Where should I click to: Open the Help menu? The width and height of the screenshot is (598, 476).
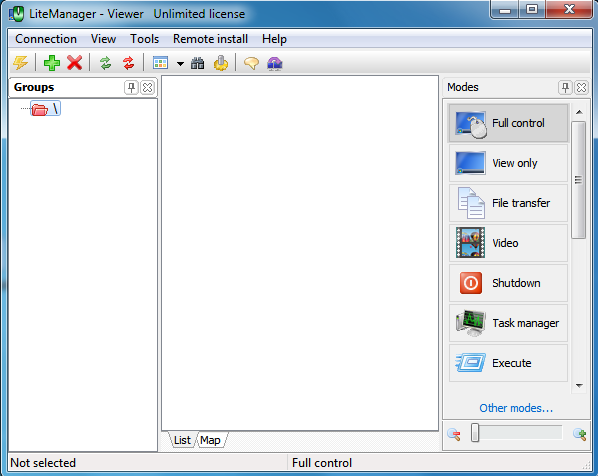(x=274, y=39)
